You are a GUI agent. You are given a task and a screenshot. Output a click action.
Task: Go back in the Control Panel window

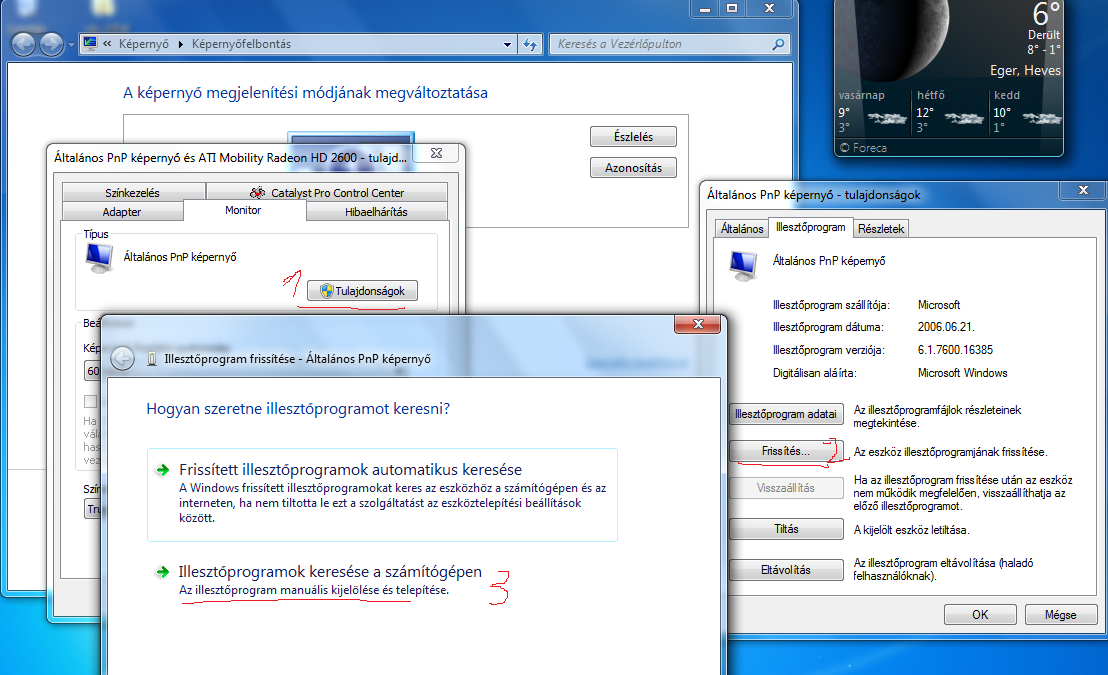(x=23, y=44)
